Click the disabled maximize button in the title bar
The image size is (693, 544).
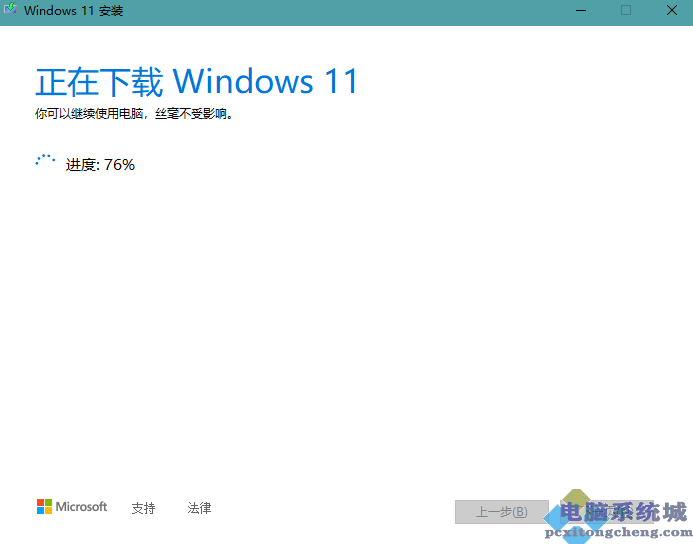626,10
